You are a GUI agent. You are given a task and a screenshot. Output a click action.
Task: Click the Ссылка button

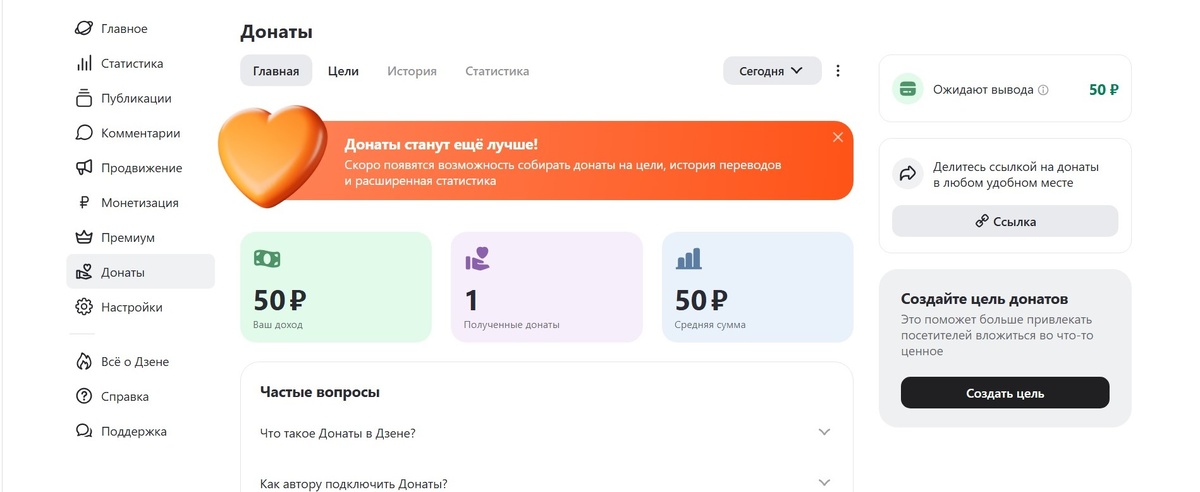click(1005, 221)
